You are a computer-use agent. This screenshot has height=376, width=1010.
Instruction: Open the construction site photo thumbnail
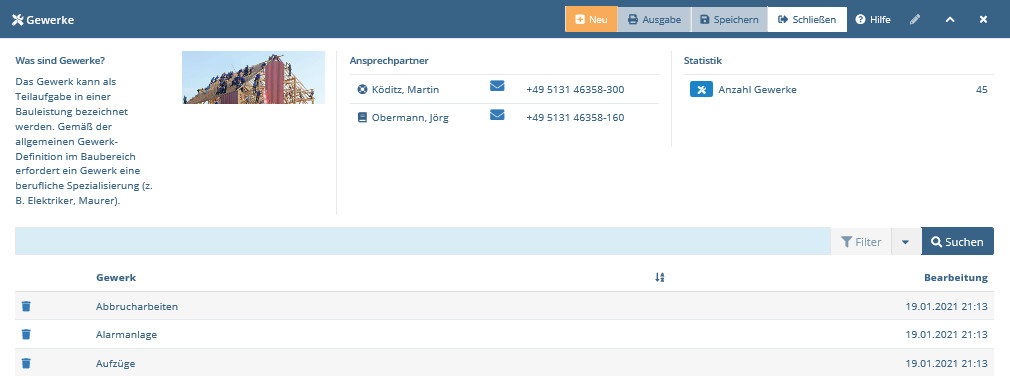tap(253, 77)
